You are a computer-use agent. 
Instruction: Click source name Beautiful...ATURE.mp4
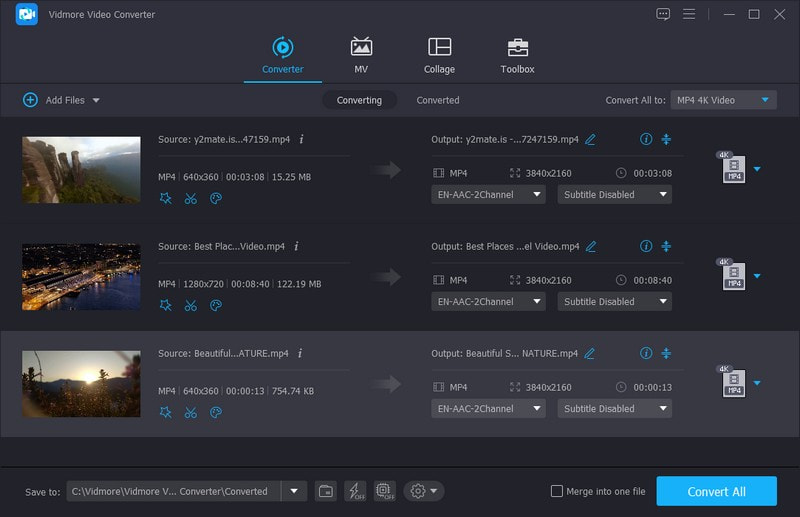click(241, 353)
